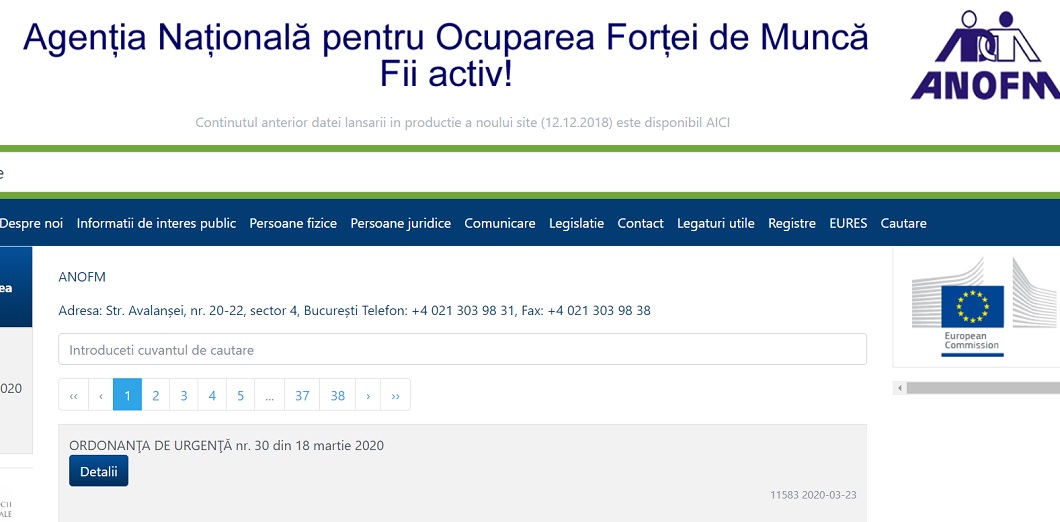Go to pagination page 5
The image size is (1060, 522).
[241, 395]
